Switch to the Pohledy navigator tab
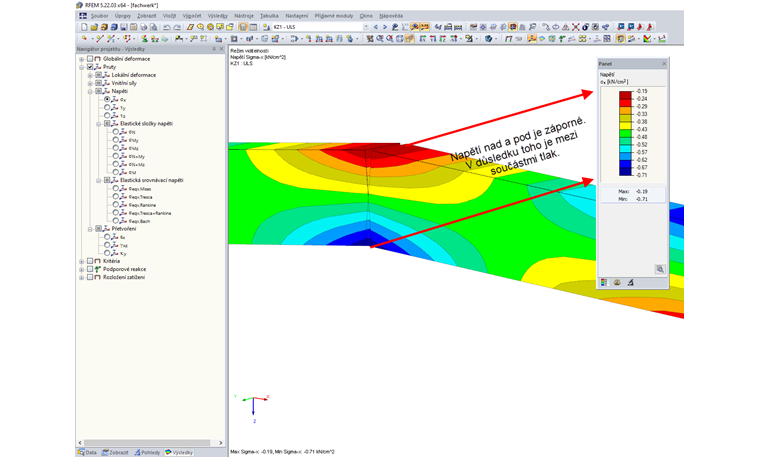Viewport: 760px width, 457px height. pyautogui.click(x=147, y=452)
